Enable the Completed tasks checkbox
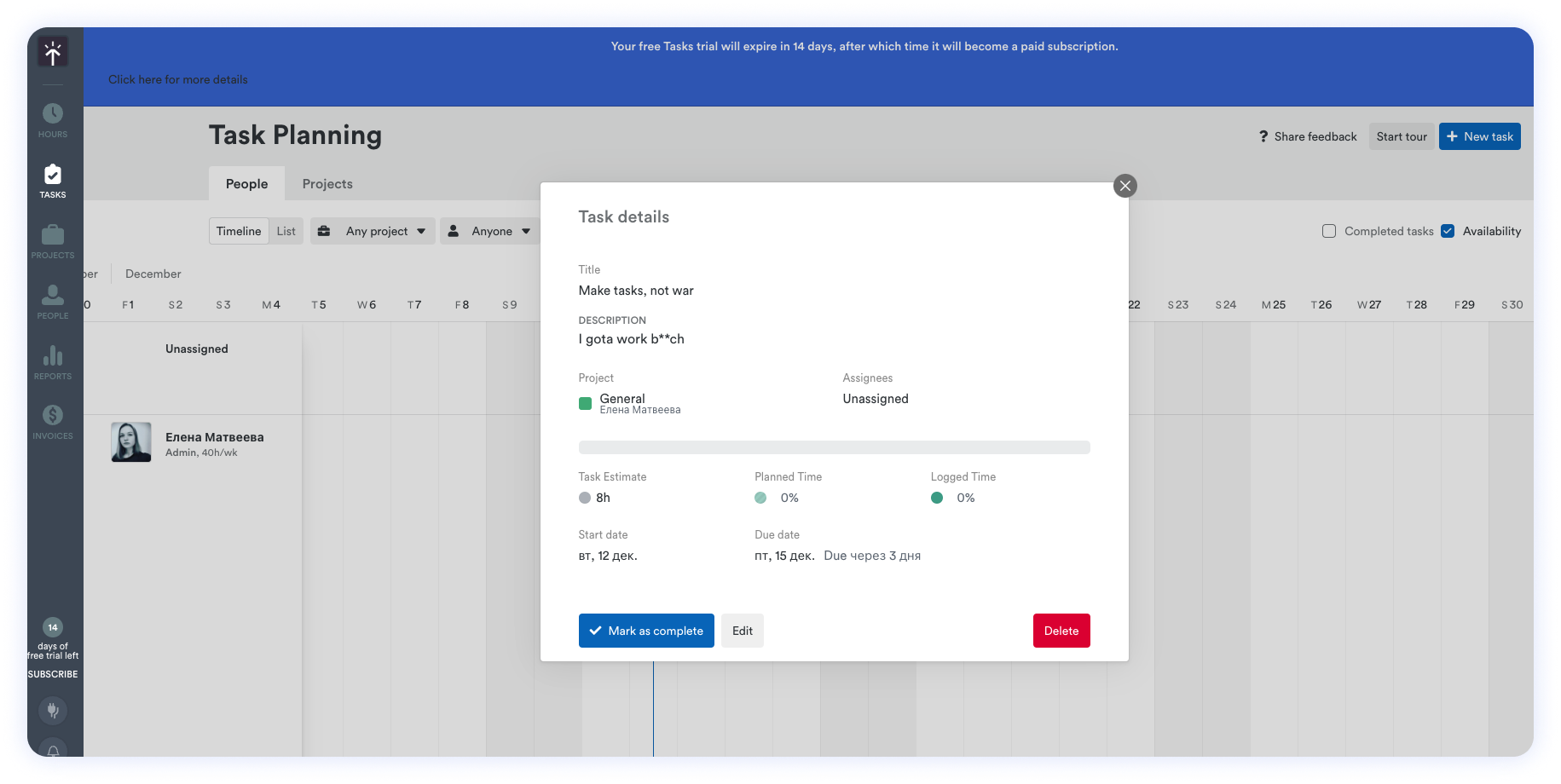The image size is (1561, 784). 1328,231
